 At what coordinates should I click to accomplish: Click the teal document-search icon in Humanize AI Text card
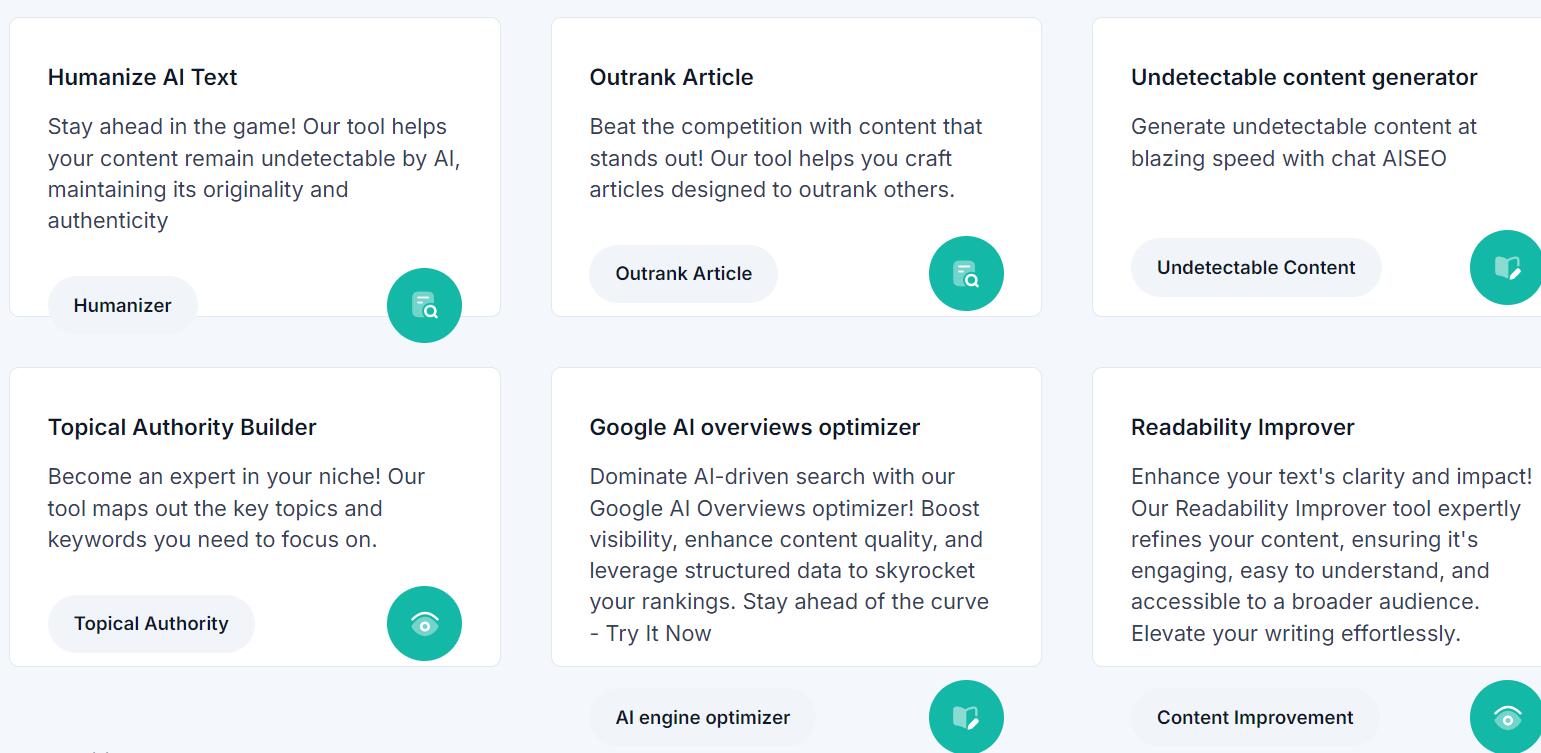424,305
